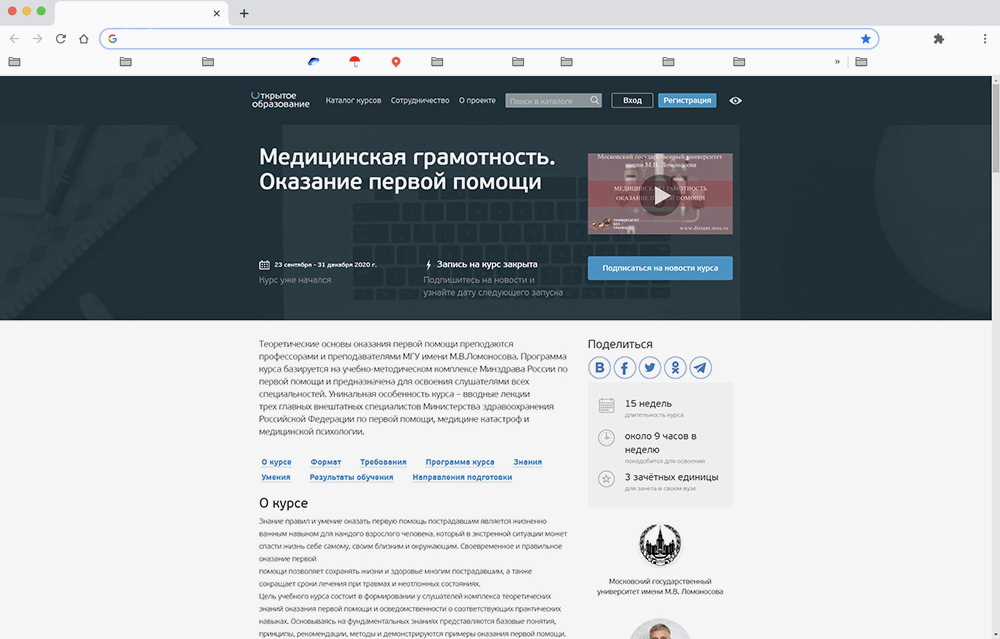Jump to Результаты обучения section link
Image resolution: width=1000 pixels, height=639 pixels.
tap(351, 478)
